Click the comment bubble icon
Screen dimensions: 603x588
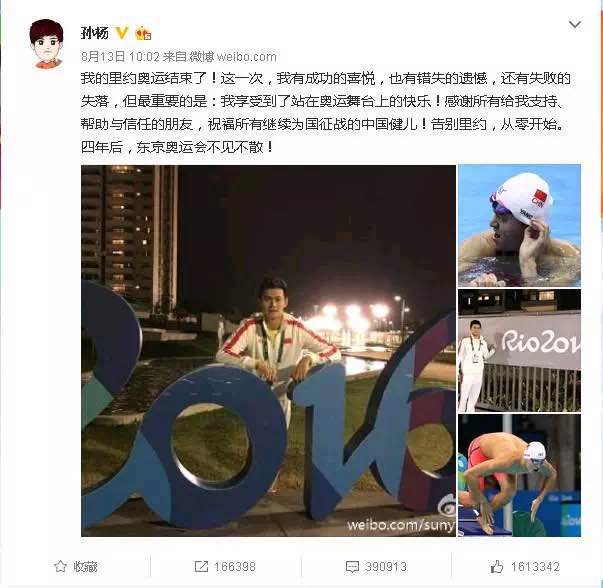(352, 567)
